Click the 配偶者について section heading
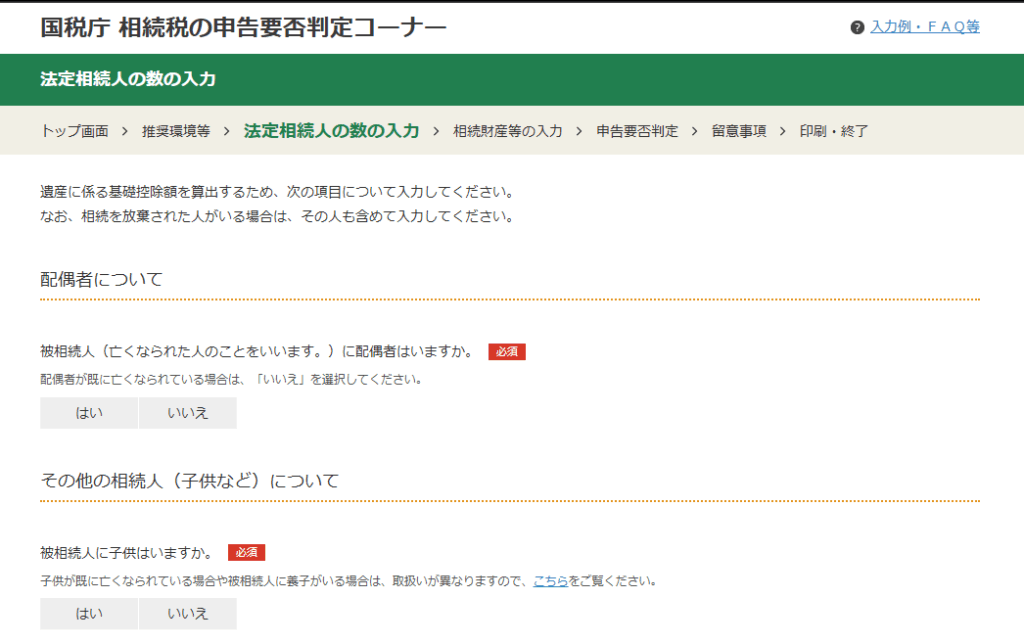The width and height of the screenshot is (1024, 644). pos(101,279)
